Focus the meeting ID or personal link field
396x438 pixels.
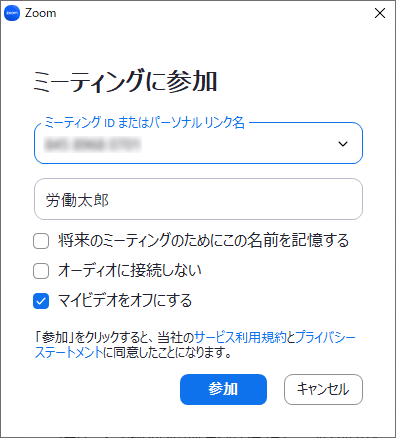click(198, 143)
